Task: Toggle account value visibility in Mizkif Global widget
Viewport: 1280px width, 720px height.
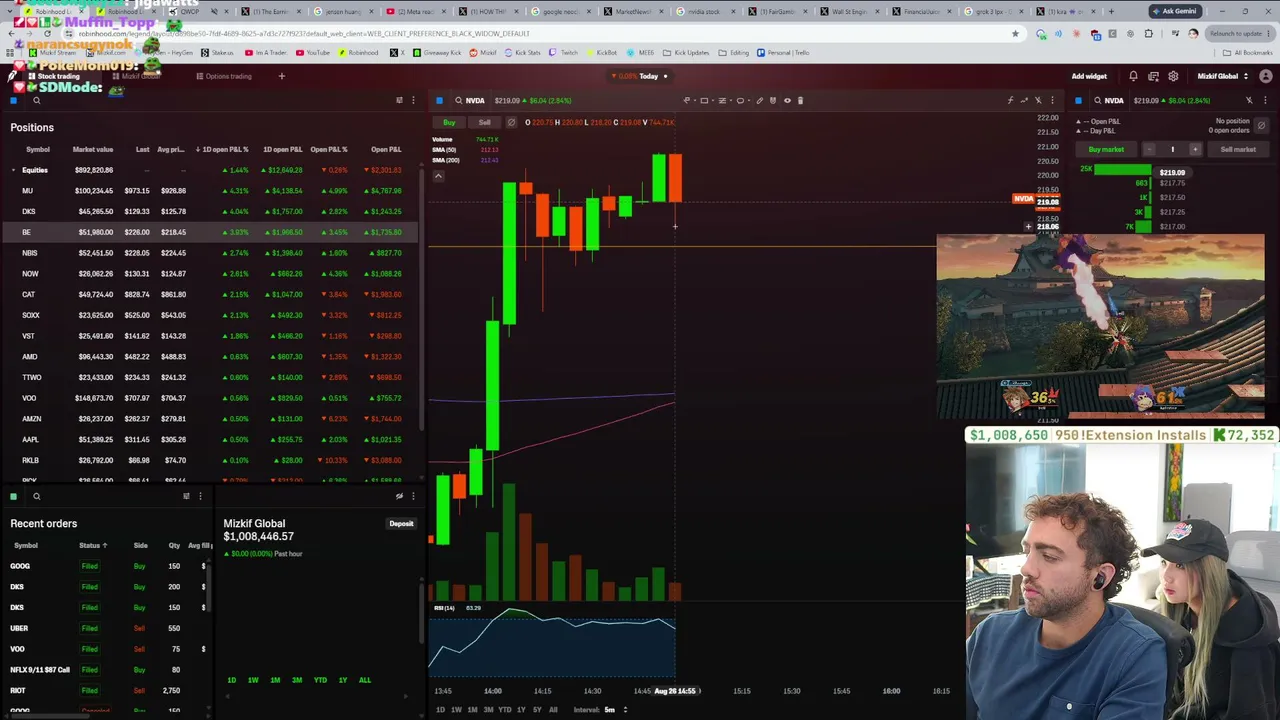Action: pos(399,496)
